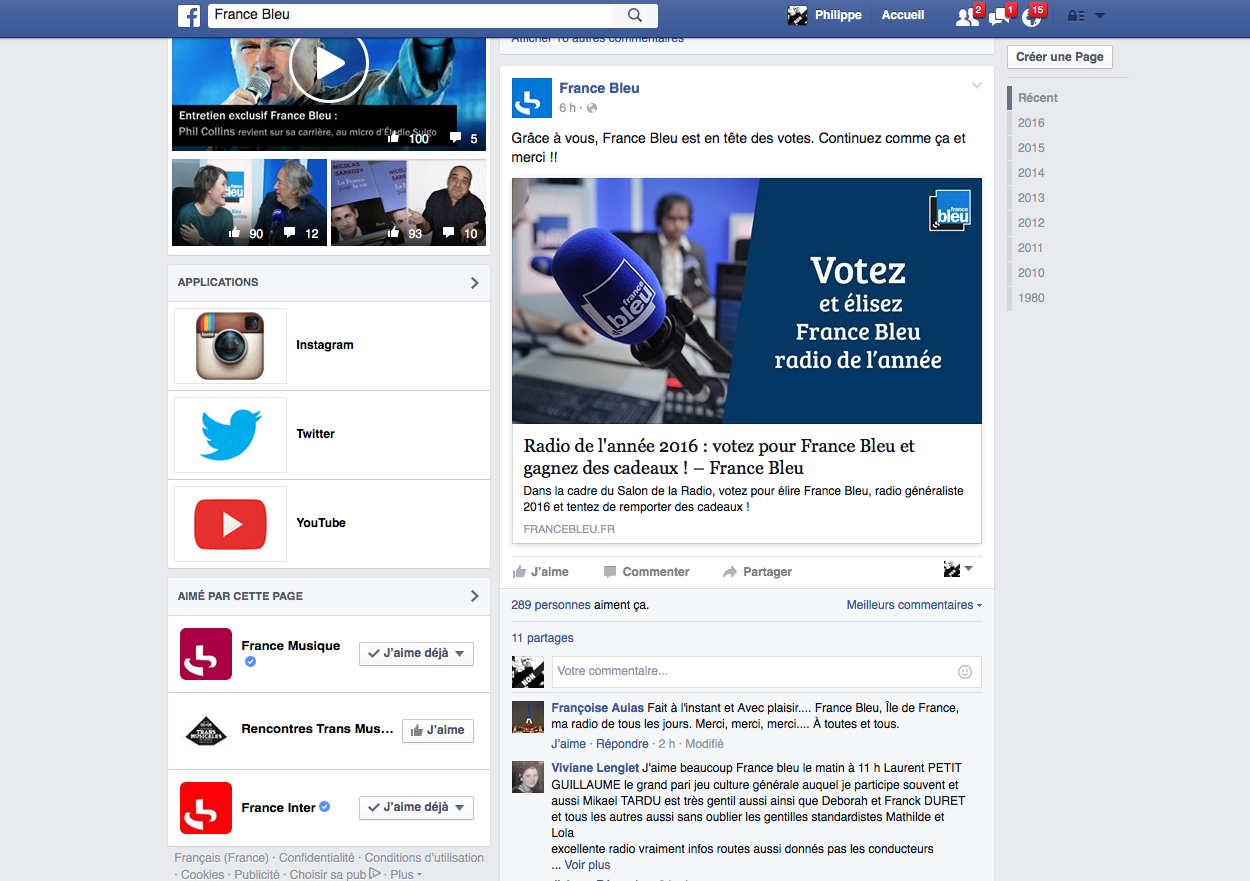Open the YouTube application icon
The width and height of the screenshot is (1250, 881).
click(230, 524)
